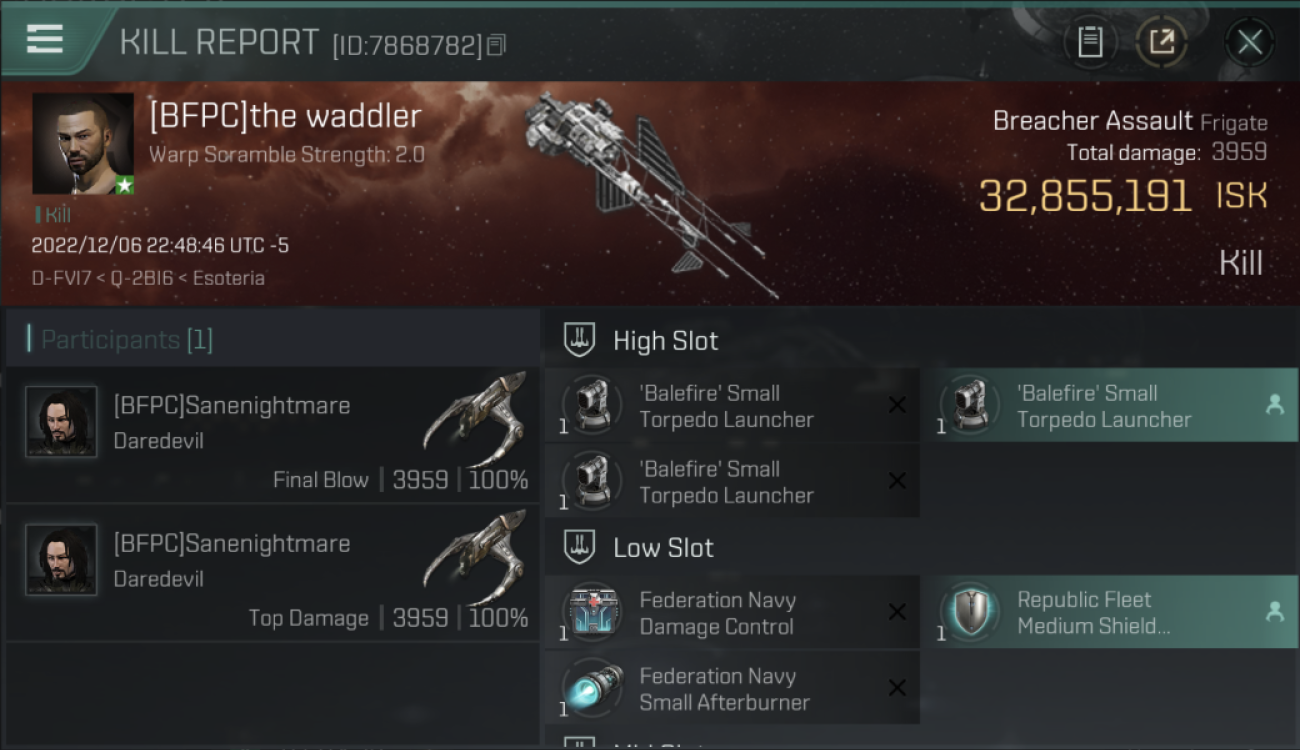1300x750 pixels.
Task: Click the clipboard report icon
Action: pos(1090,42)
